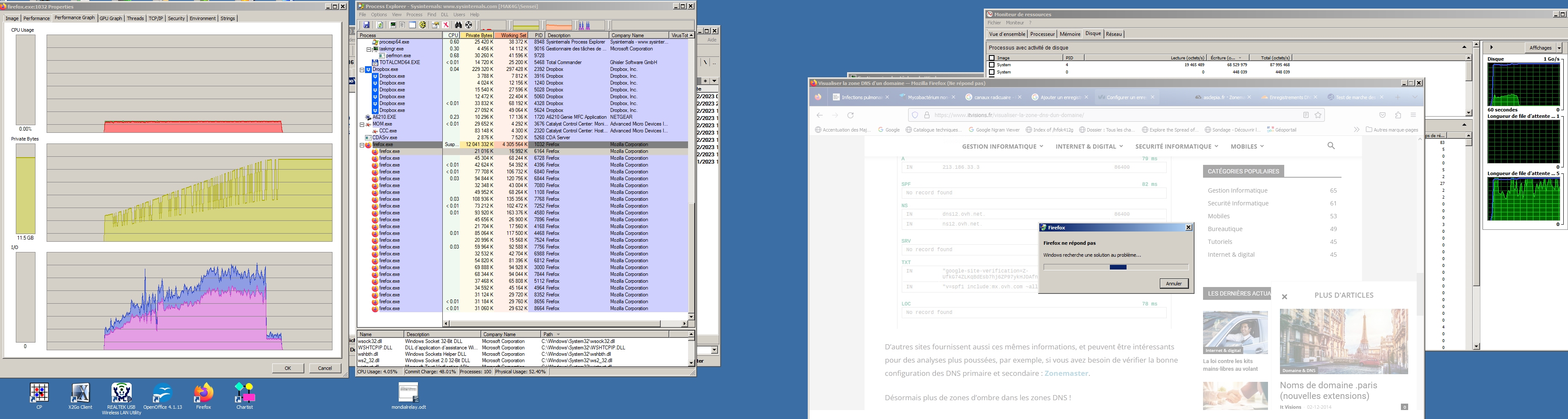Open the Zonemaster link in article

1066,373
